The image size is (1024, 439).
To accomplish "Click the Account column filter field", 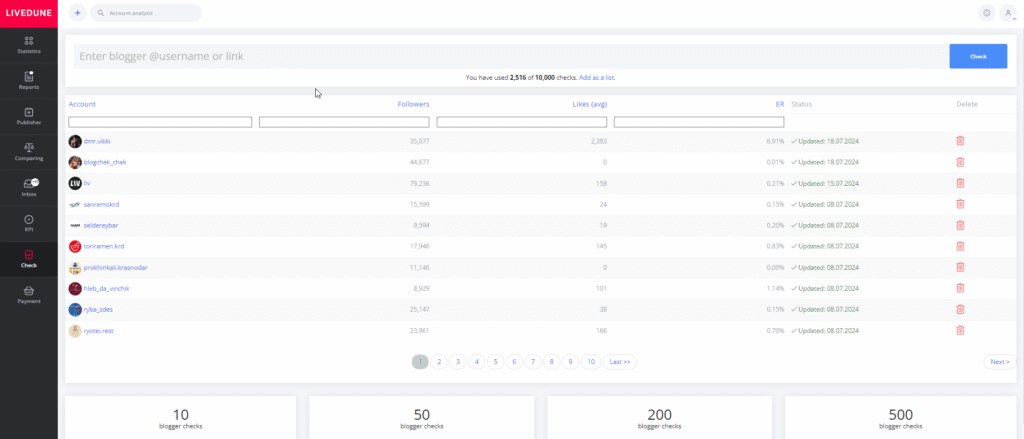I will point(160,122).
